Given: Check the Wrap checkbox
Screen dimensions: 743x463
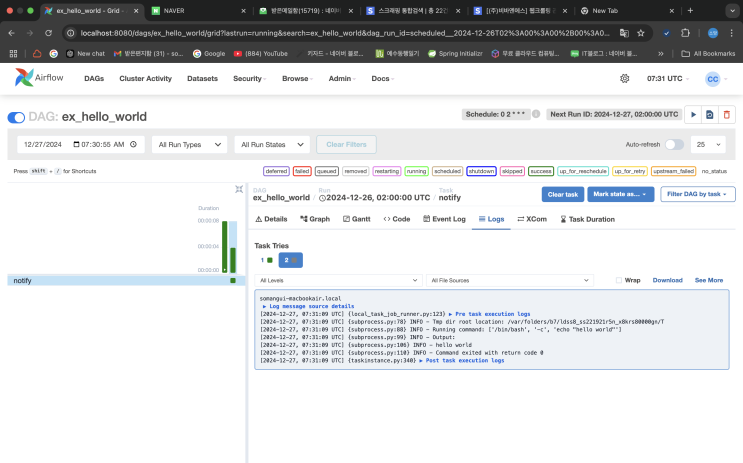Looking at the screenshot, I should (x=618, y=280).
